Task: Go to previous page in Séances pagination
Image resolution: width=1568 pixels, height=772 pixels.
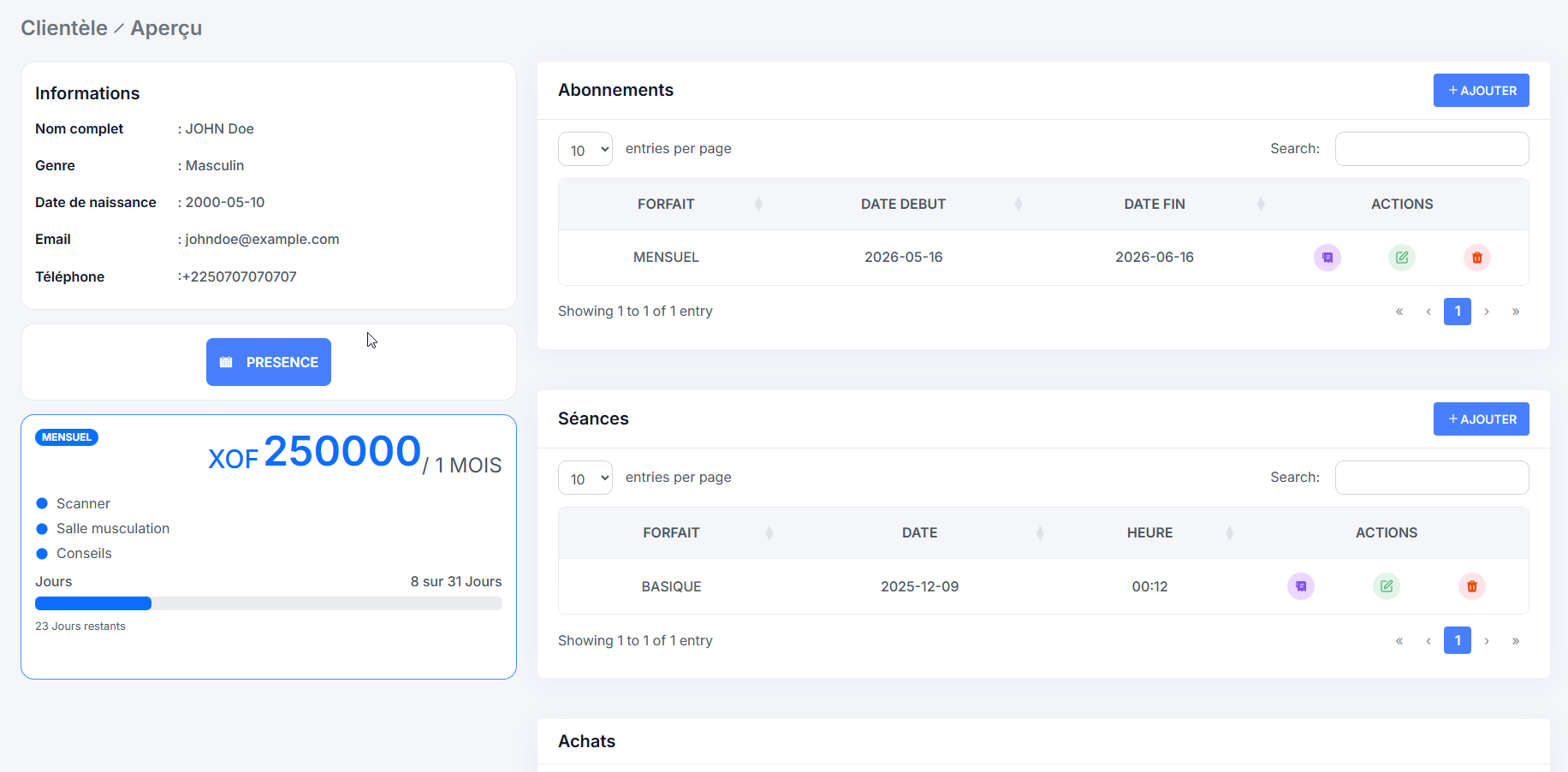Action: click(x=1428, y=640)
